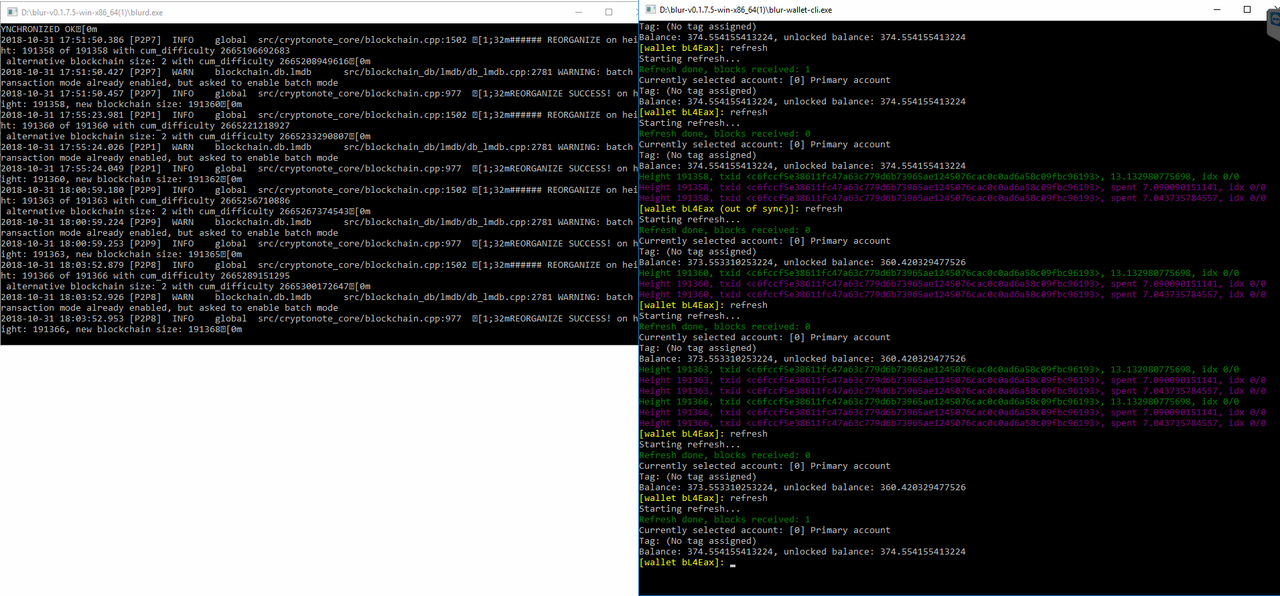The width and height of the screenshot is (1280, 596).
Task: Select the 18:03:52.926 [P2P8] WARN log line
Action: click(x=317, y=297)
